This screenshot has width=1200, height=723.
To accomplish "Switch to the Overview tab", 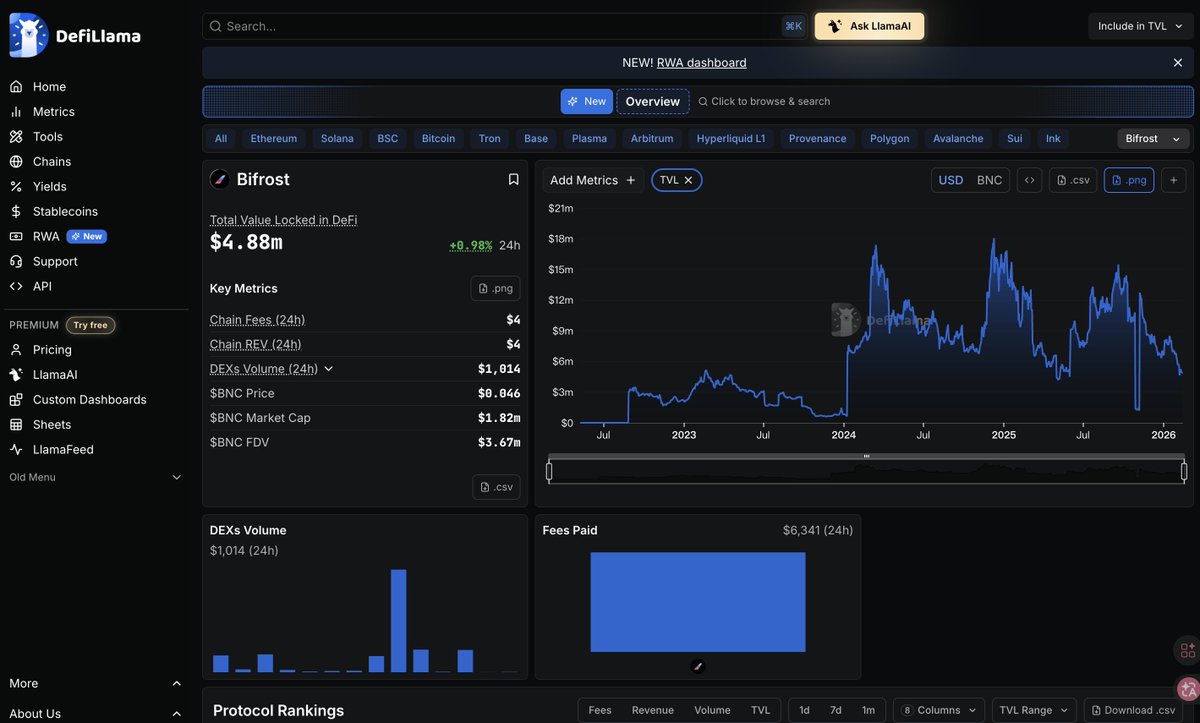I will (652, 102).
